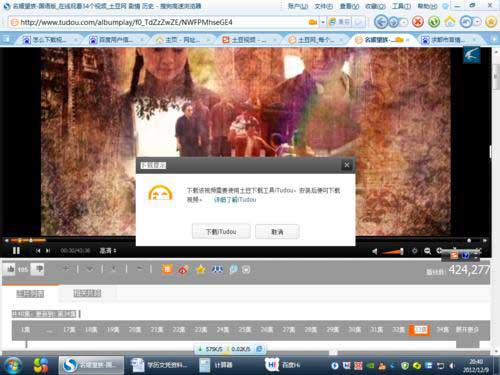
Task: Dislike the video with thumbs-down icon
Action: tap(38, 269)
